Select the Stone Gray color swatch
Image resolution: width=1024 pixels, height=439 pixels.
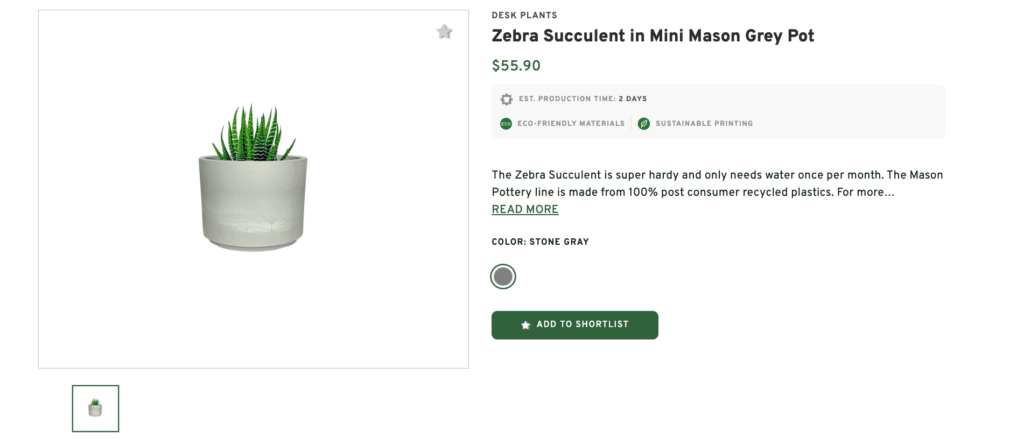point(503,276)
